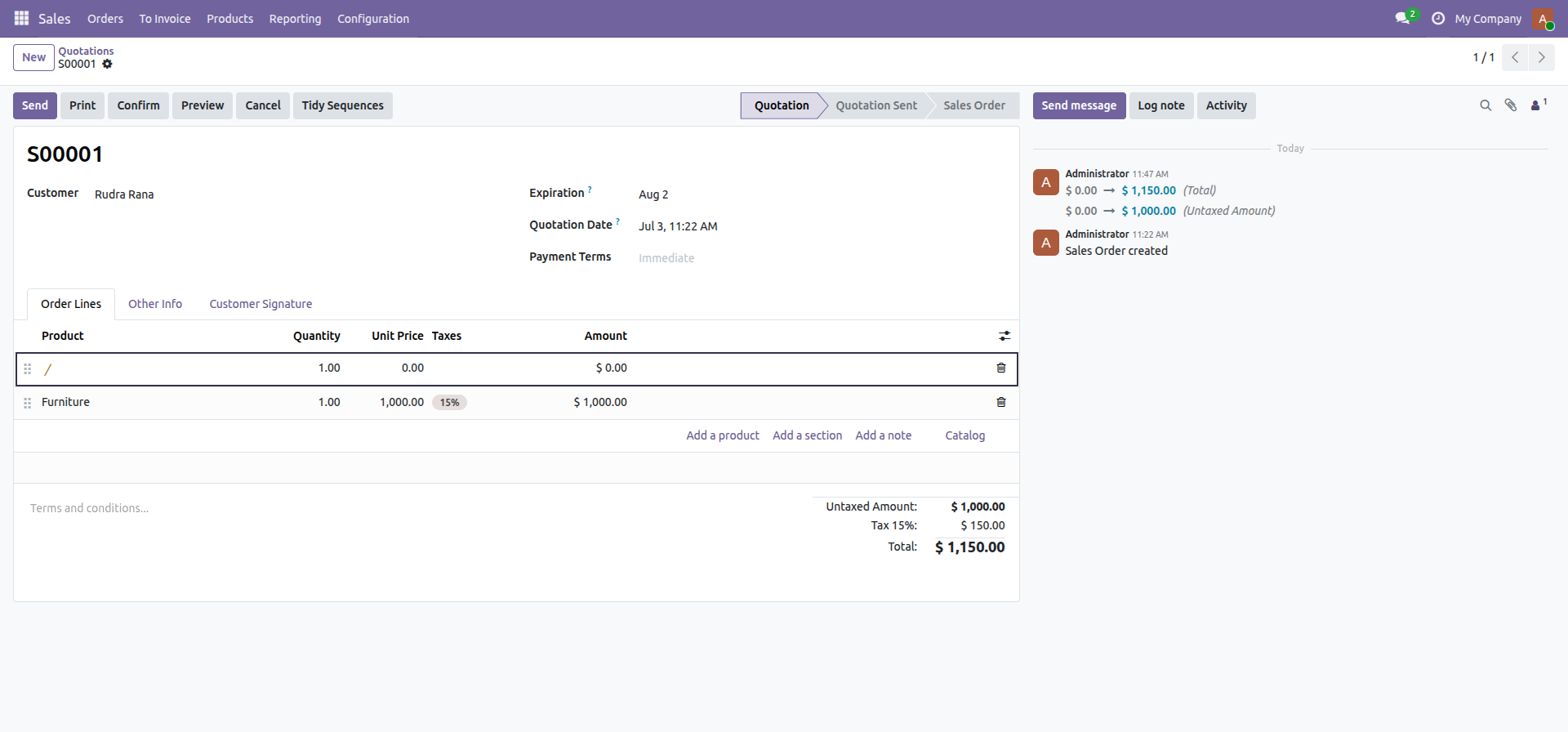Image resolution: width=1568 pixels, height=732 pixels.
Task: Show followers icon in chatter
Action: [x=1539, y=105]
